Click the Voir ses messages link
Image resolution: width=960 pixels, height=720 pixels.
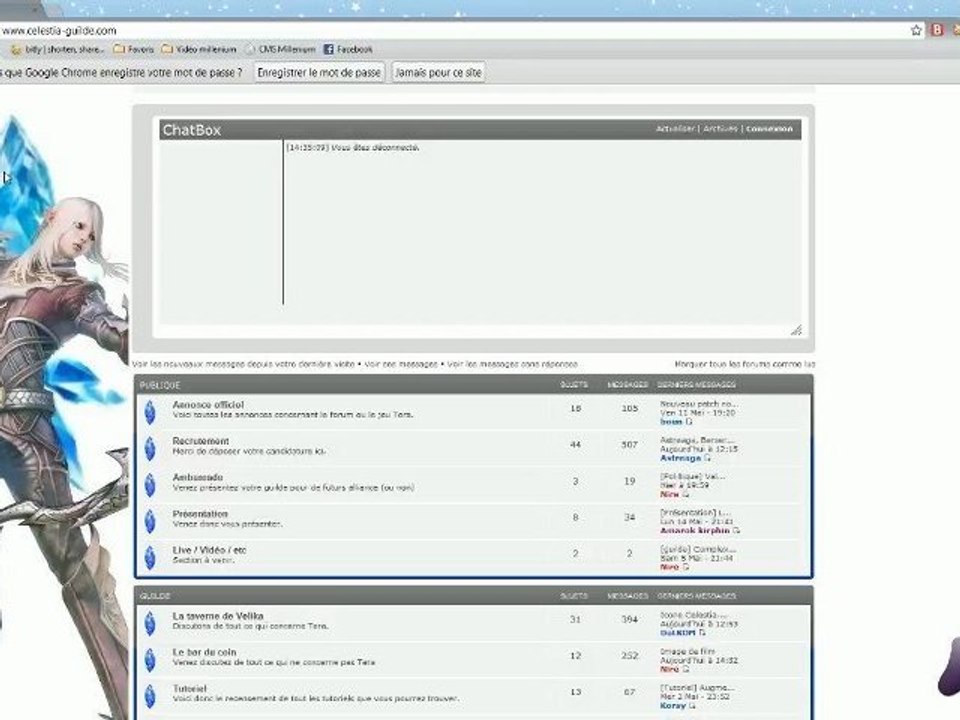[401, 364]
